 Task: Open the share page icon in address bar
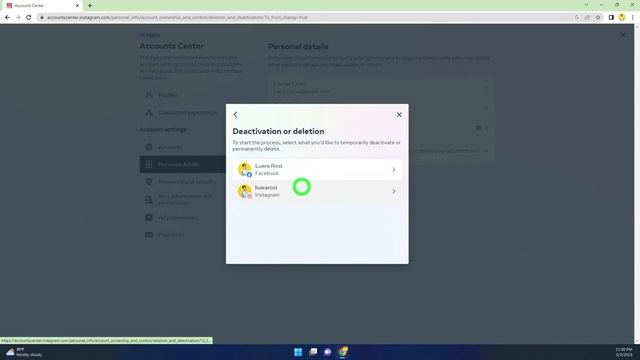(x=587, y=18)
